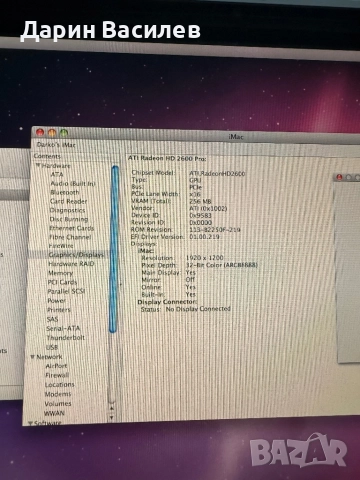This screenshot has width=360, height=480.
Task: Select Firewall under Network
Action: [x=57, y=375]
